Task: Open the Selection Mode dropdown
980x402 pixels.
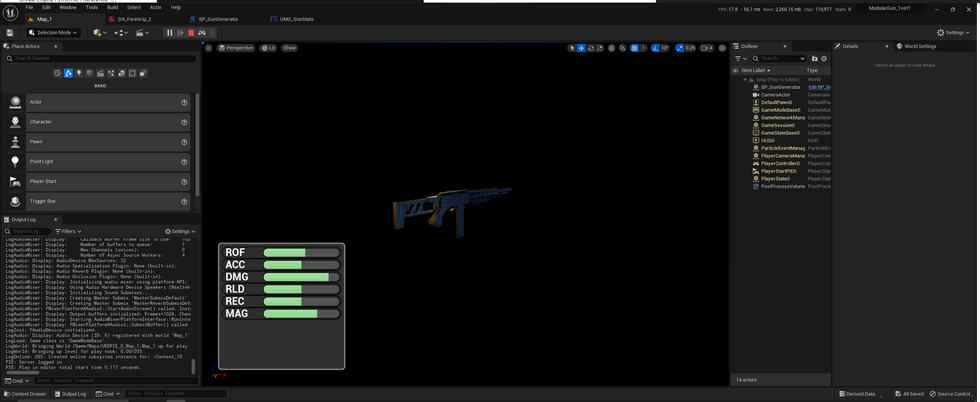Action: tap(52, 33)
